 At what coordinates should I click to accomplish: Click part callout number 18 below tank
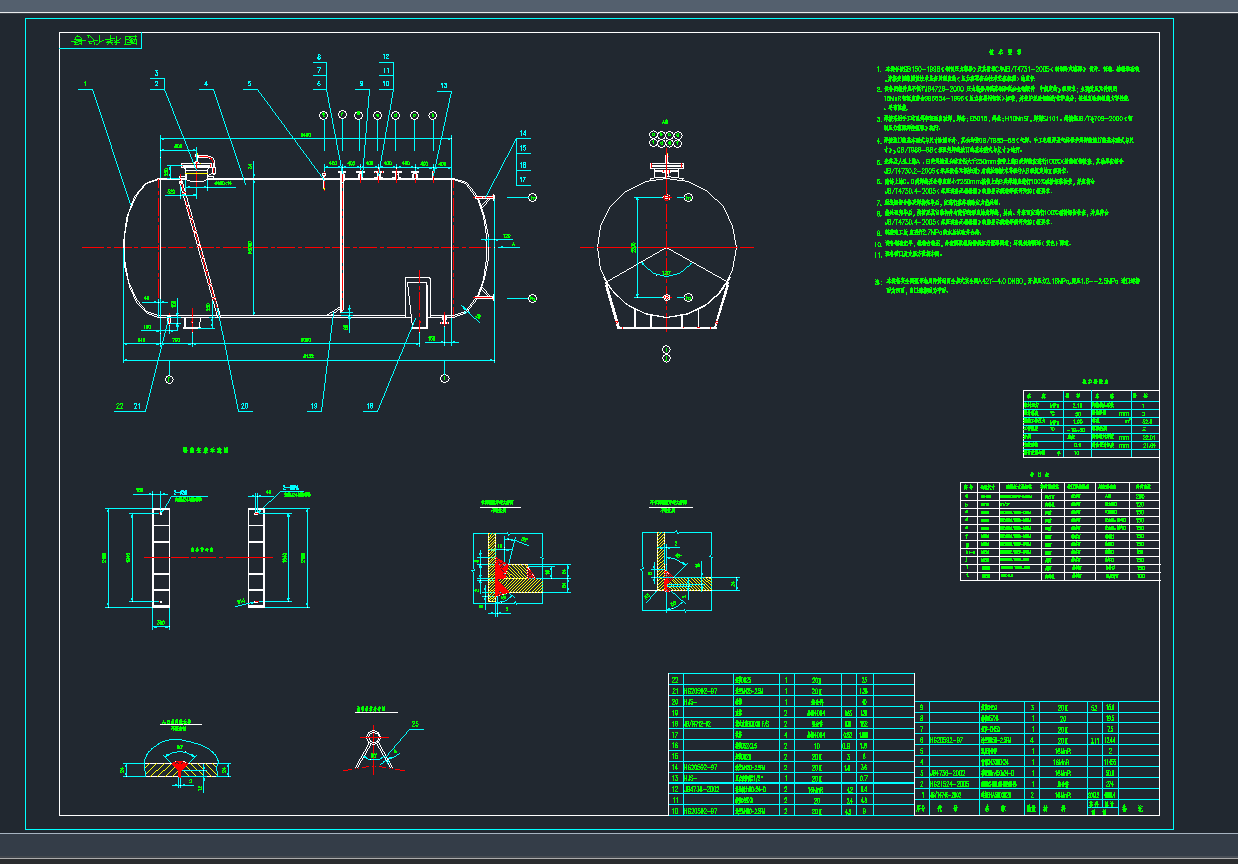(370, 406)
